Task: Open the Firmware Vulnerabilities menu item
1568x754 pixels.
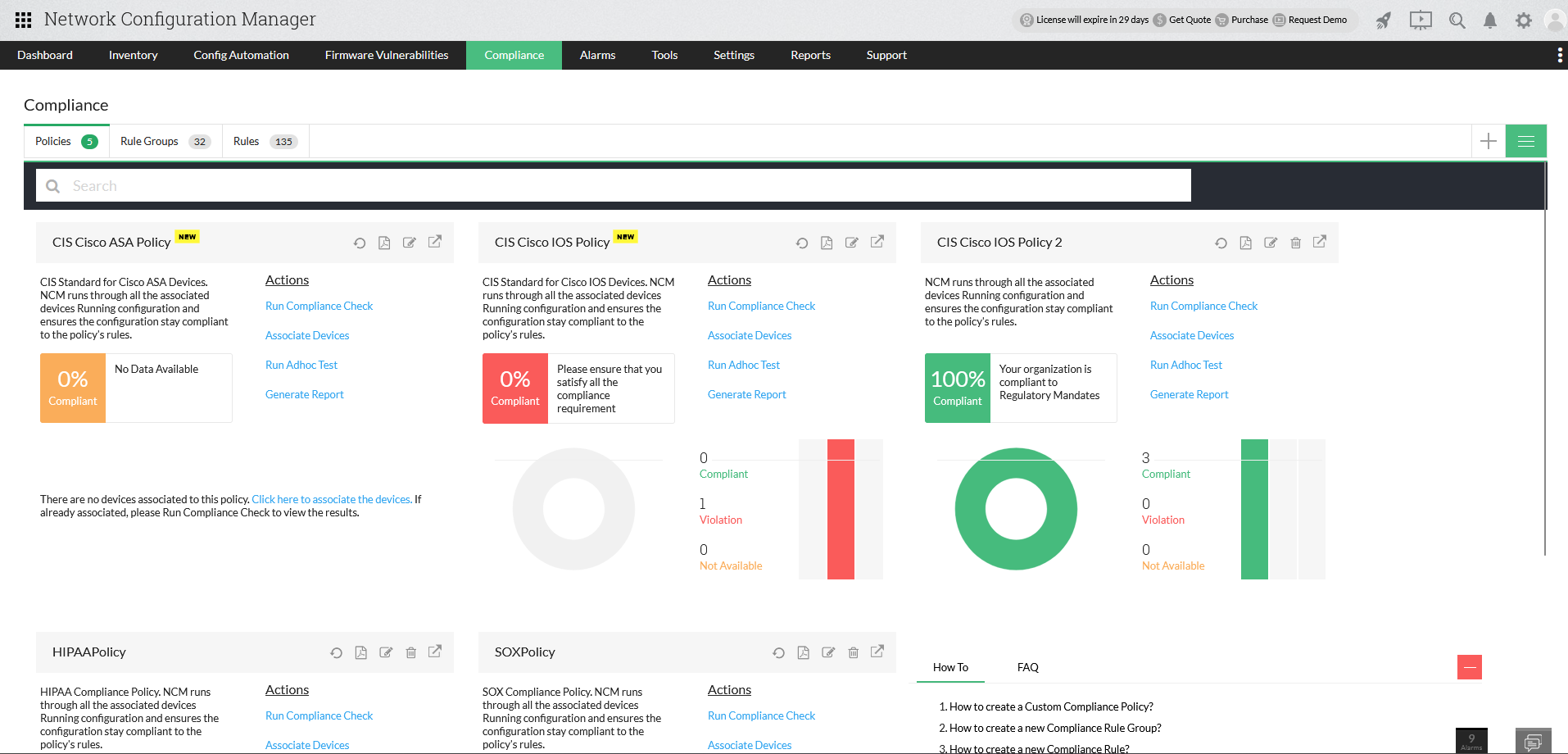Action: [386, 55]
